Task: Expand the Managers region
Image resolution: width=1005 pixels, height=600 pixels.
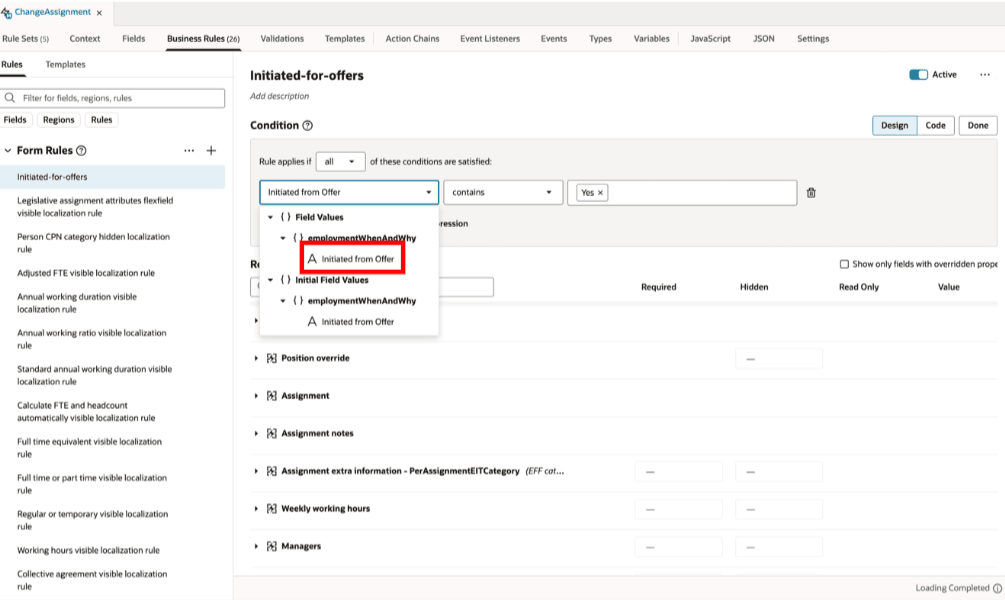Action: 256,546
